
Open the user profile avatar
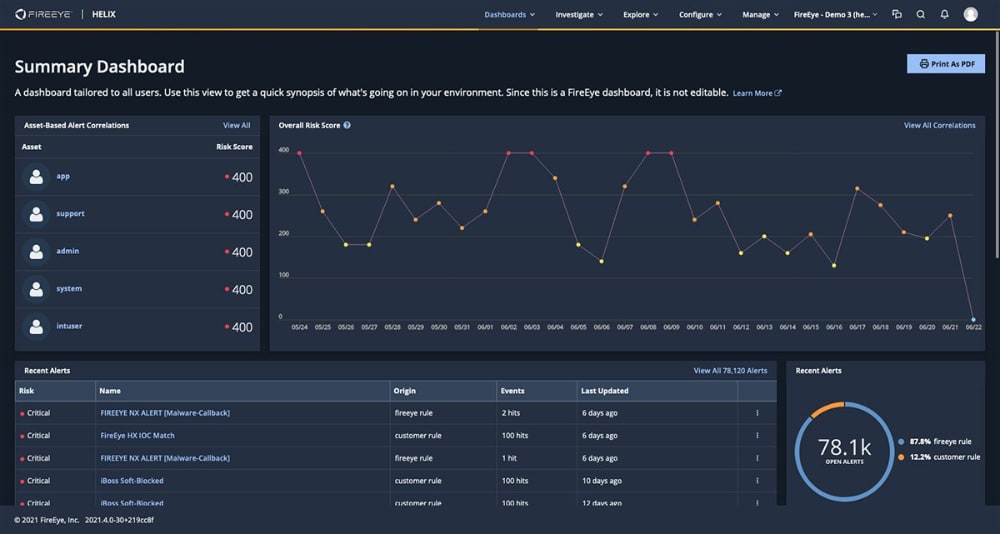(x=970, y=14)
